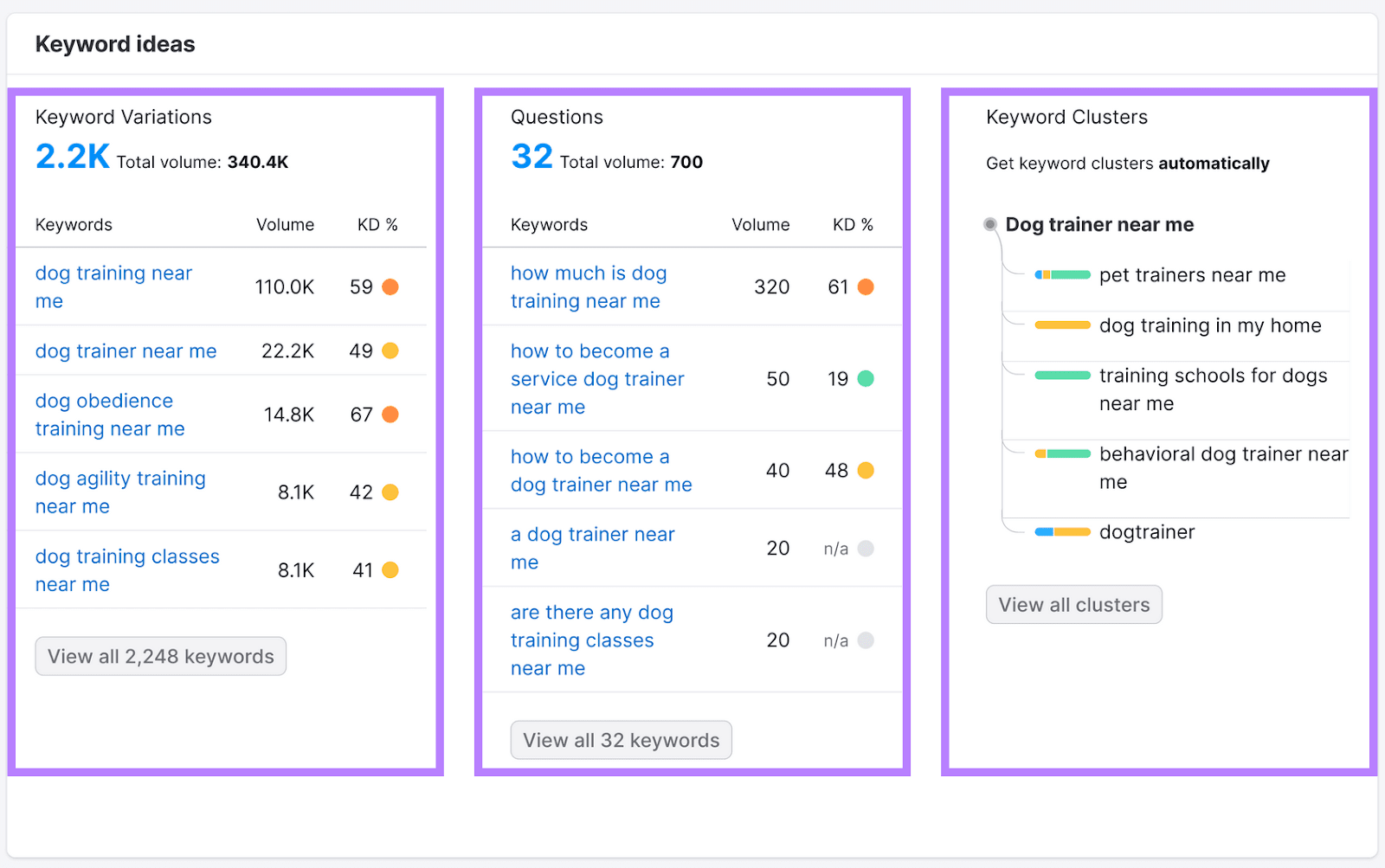Open 'how much is dog training near me' question
Screen dimensions: 1385x868
click(x=589, y=287)
